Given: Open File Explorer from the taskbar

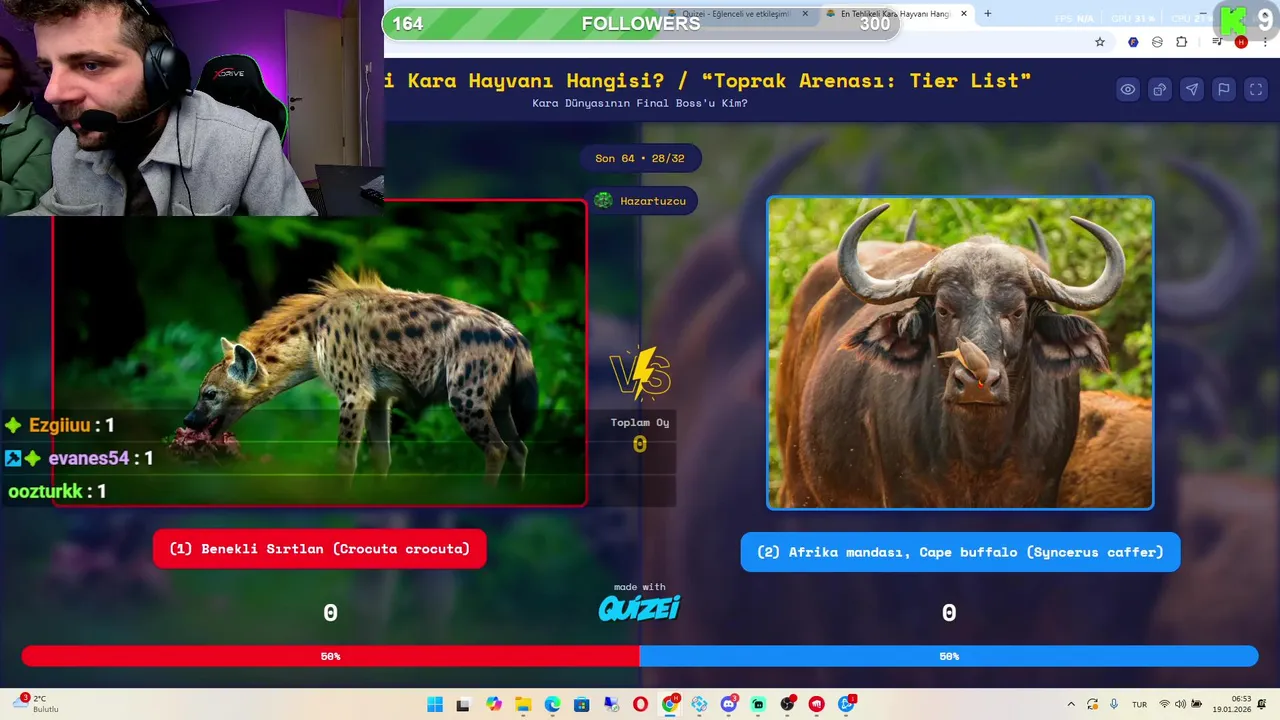Looking at the screenshot, I should pos(523,705).
